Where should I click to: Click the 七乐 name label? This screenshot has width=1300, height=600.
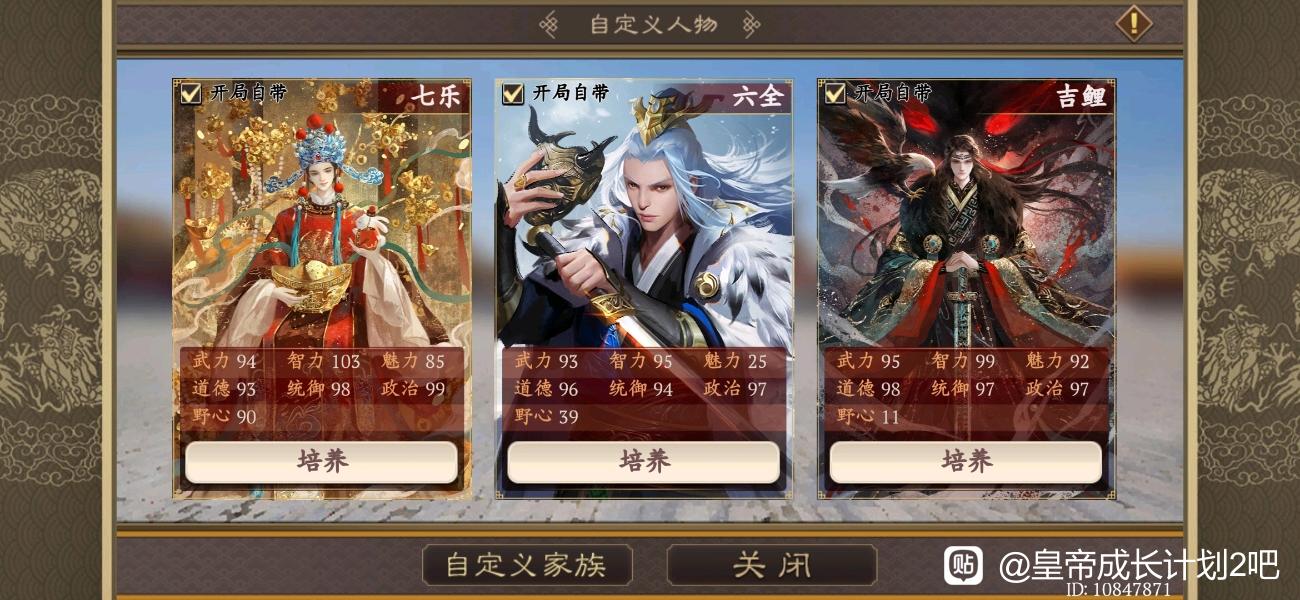[x=435, y=96]
